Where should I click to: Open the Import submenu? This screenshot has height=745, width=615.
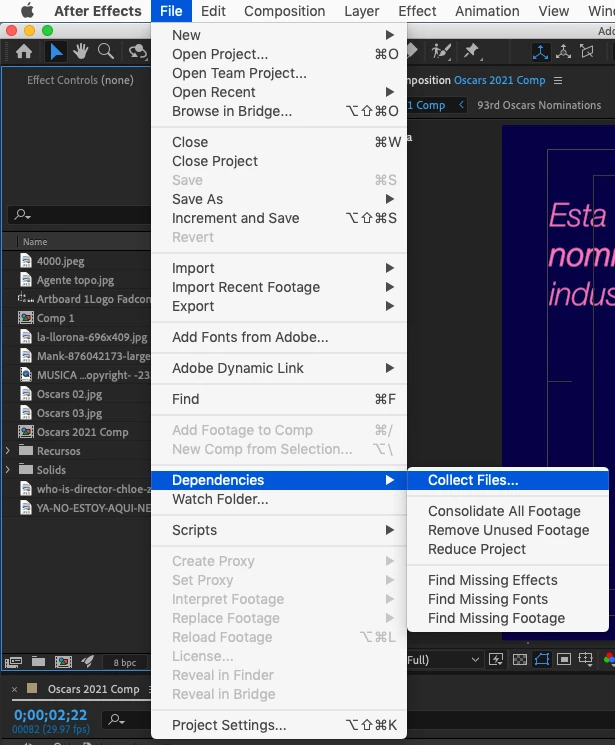[279, 268]
